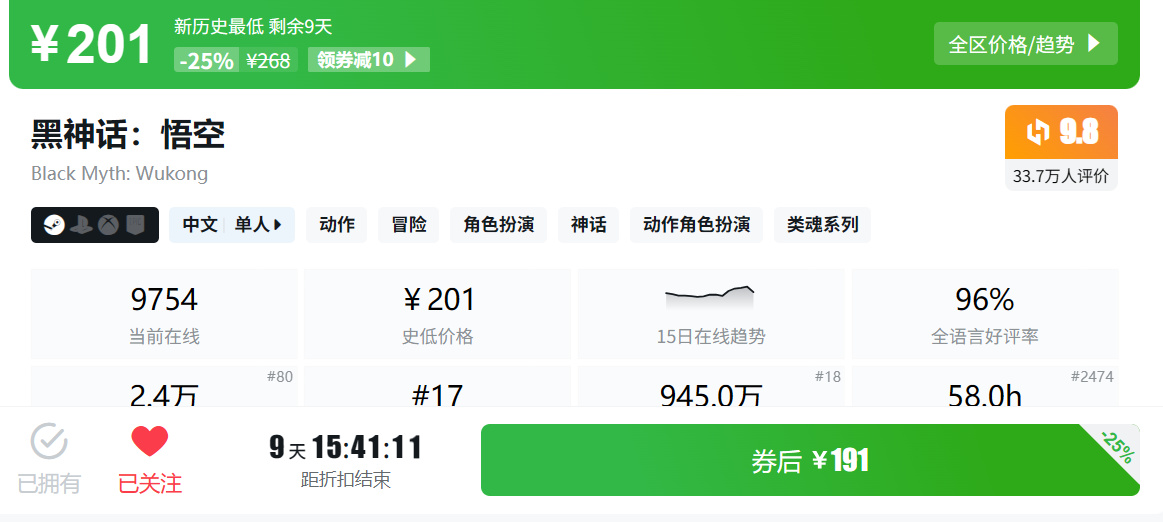Click the 2.4万 stat card

pos(164,386)
